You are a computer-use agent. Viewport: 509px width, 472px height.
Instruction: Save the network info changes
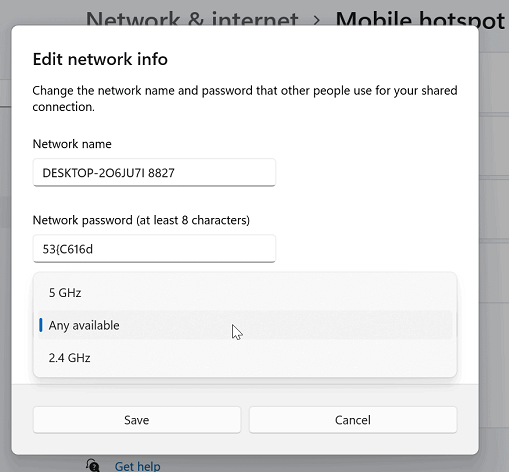pyautogui.click(x=137, y=420)
